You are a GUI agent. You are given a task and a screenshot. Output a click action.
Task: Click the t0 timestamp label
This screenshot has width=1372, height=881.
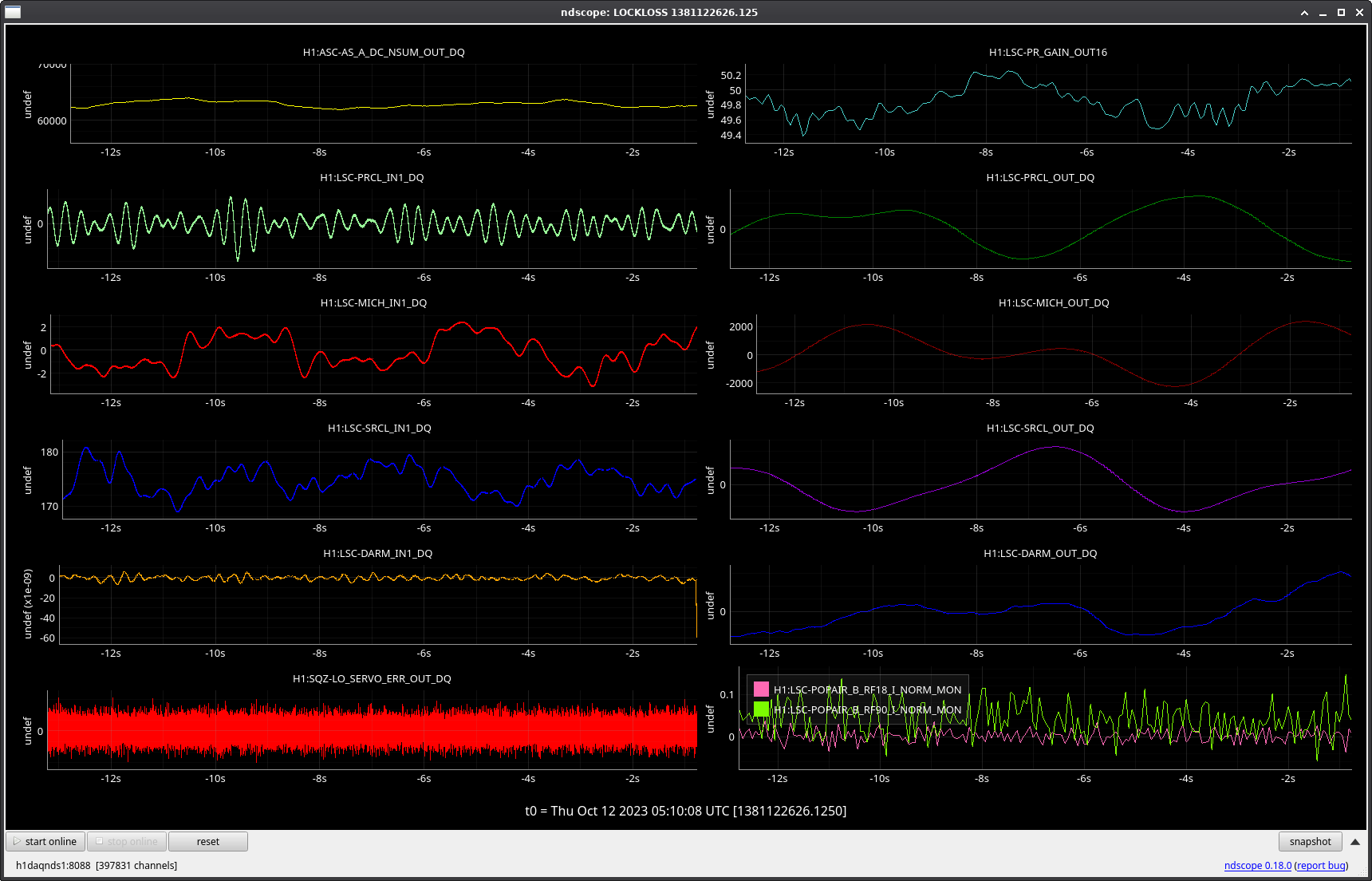pos(685,811)
